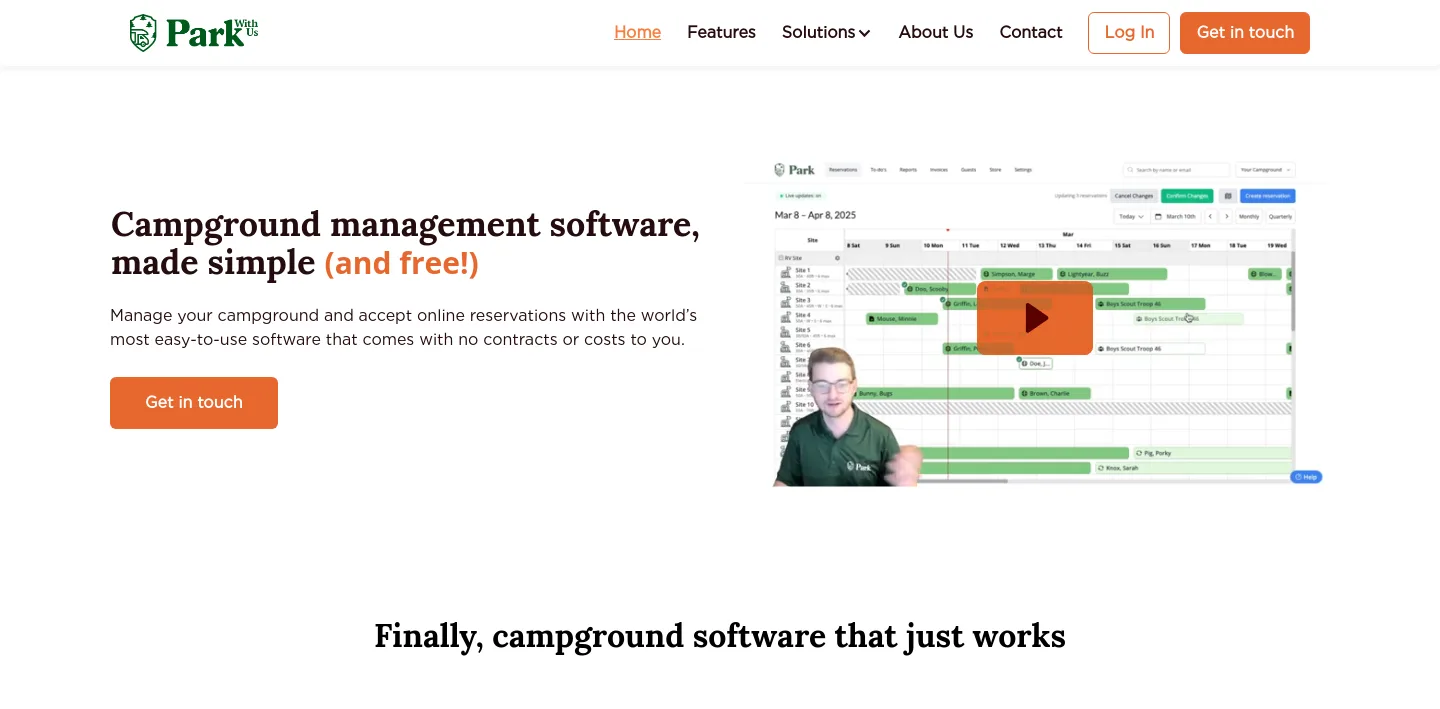Click the Log In button

coord(1129,33)
